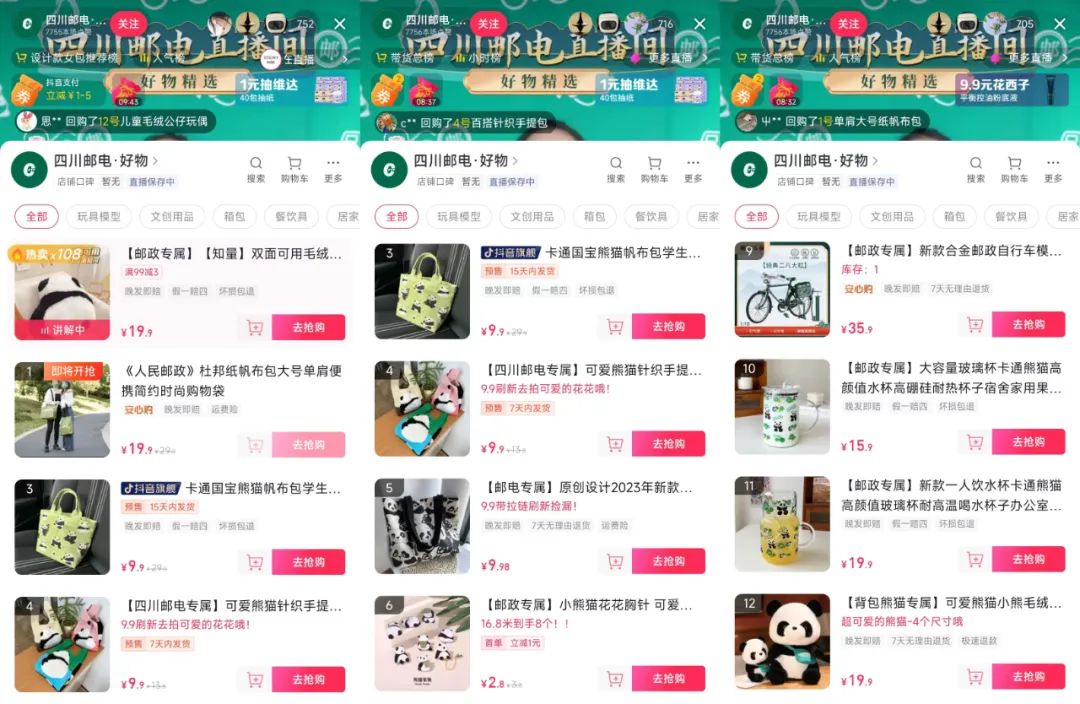Image resolution: width=1080 pixels, height=704 pixels.
Task: Toggle 关注 follow in the 716-viewer stream
Action: 488,24
